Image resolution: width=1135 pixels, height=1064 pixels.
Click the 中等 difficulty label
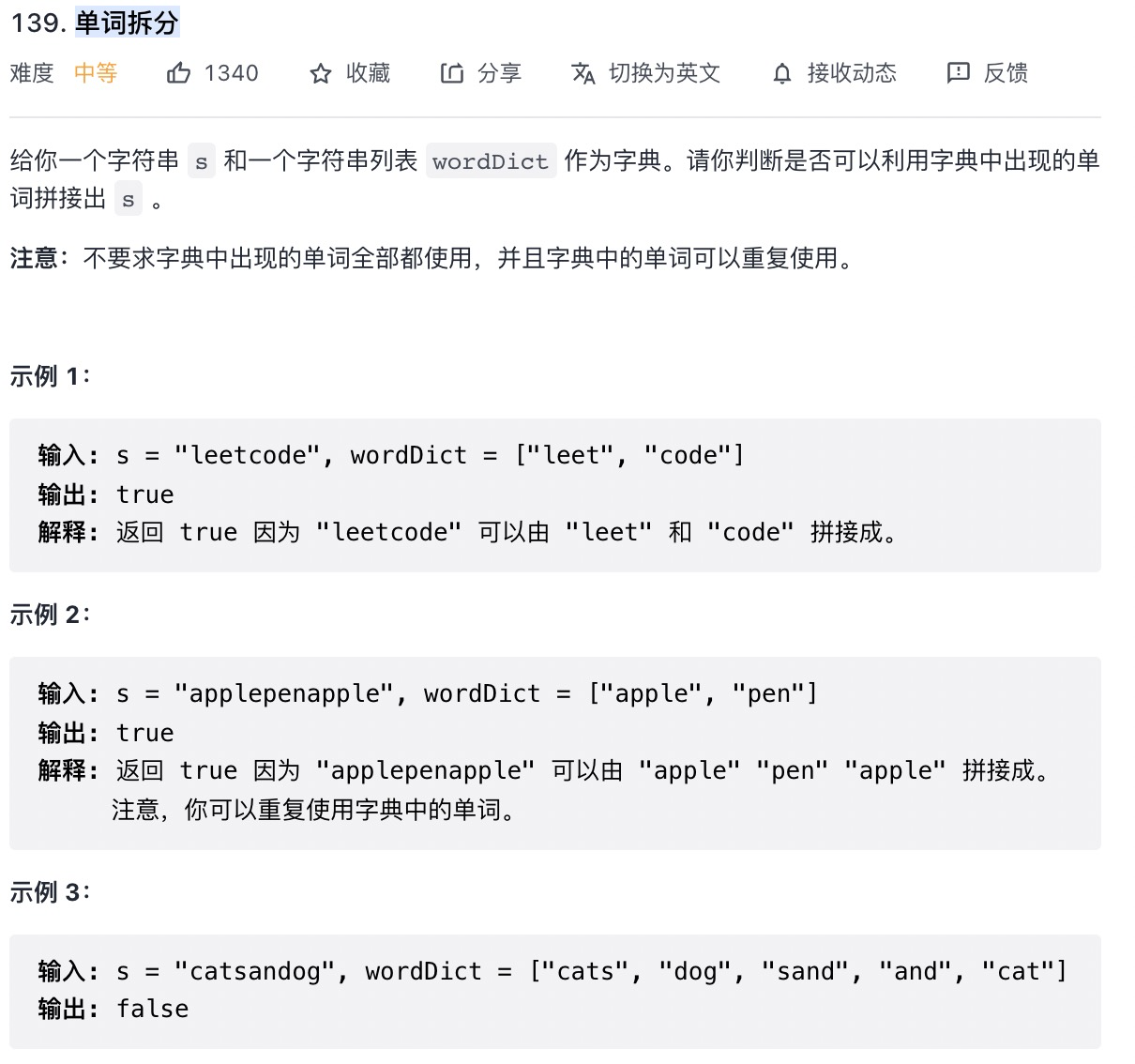point(96,73)
